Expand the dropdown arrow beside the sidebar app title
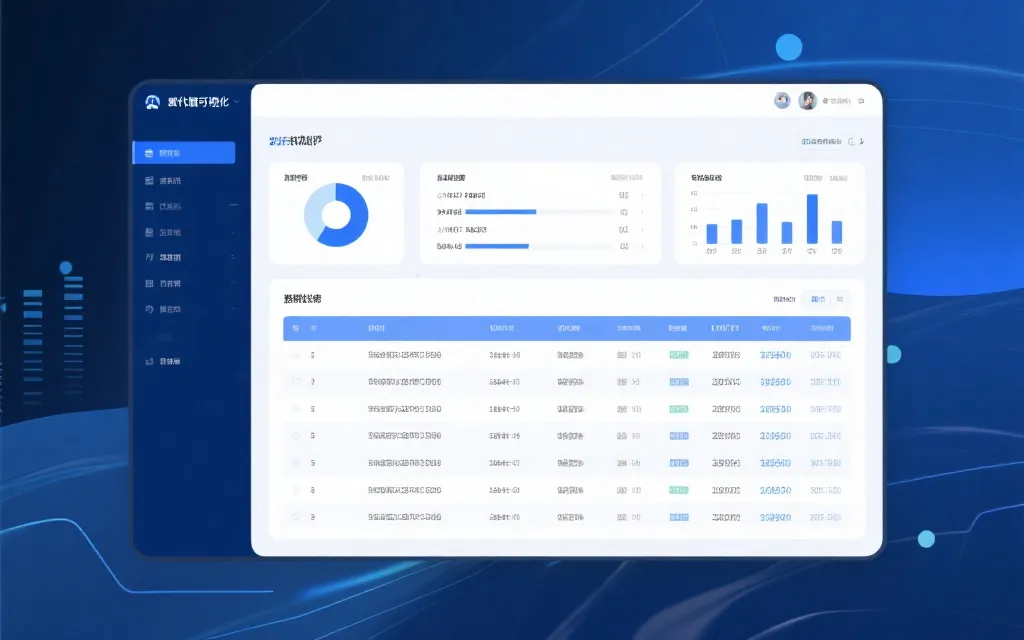Image resolution: width=1024 pixels, height=640 pixels. 237,102
